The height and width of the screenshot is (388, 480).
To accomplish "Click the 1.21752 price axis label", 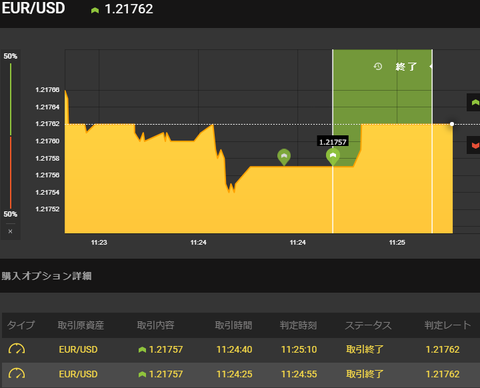I will pos(47,209).
